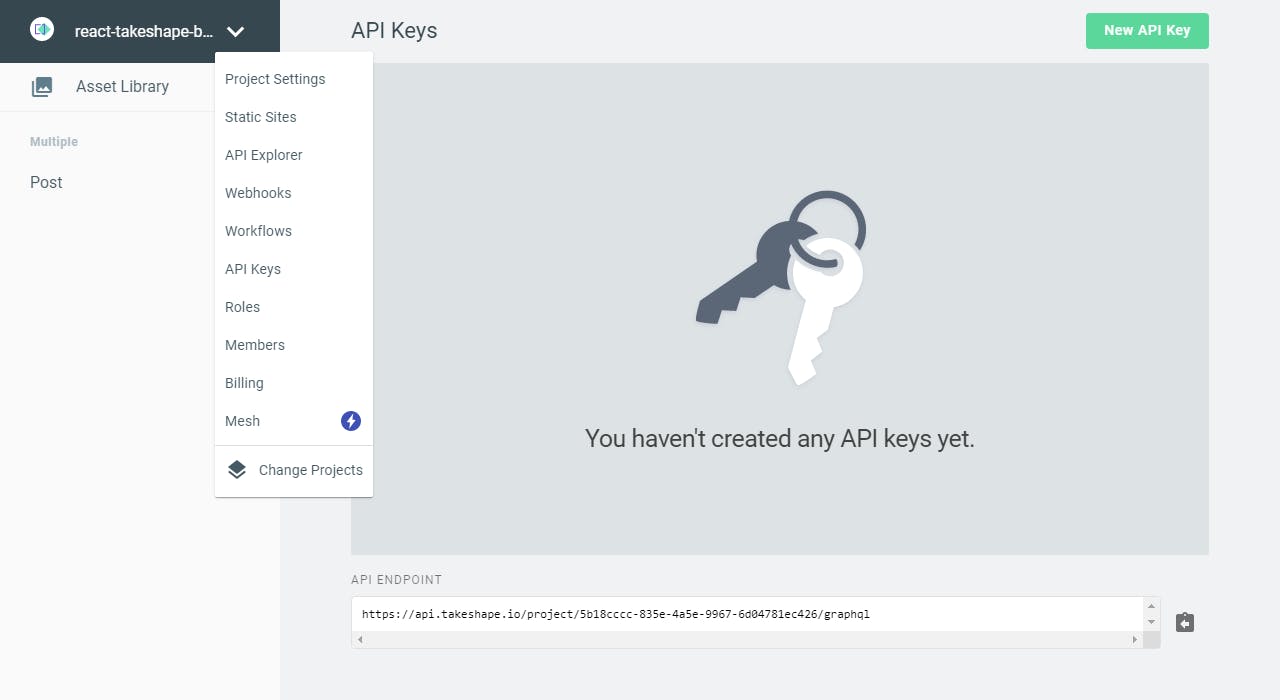Viewport: 1280px width, 700px height.
Task: Click the Change Projects layers icon
Action: (237, 470)
